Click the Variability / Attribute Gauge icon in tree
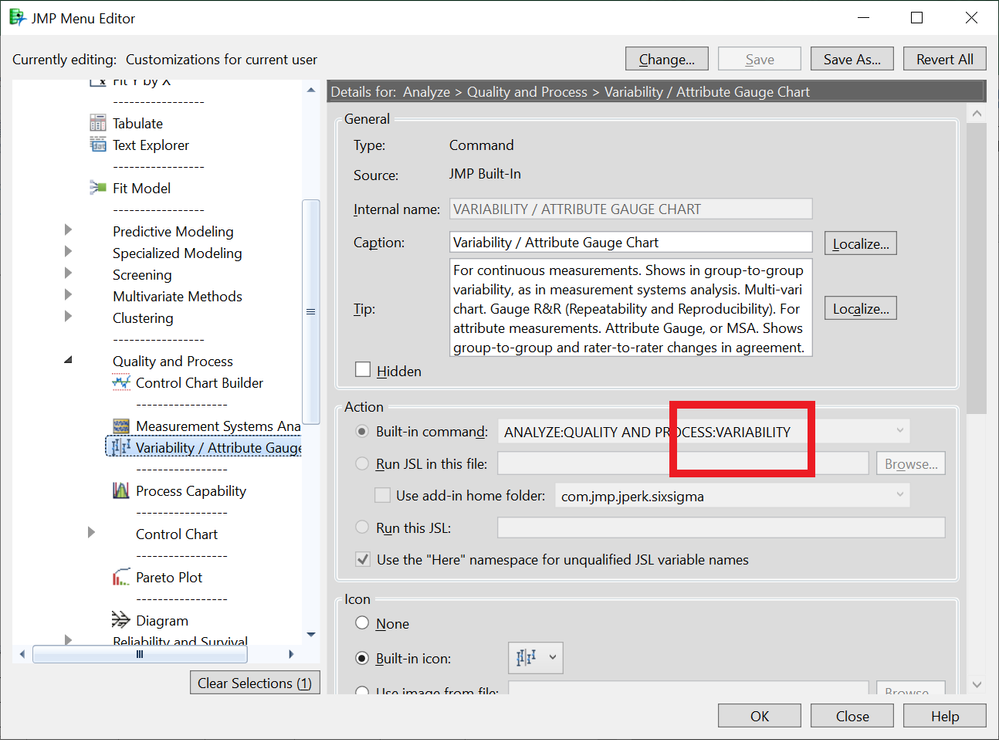 (121, 447)
